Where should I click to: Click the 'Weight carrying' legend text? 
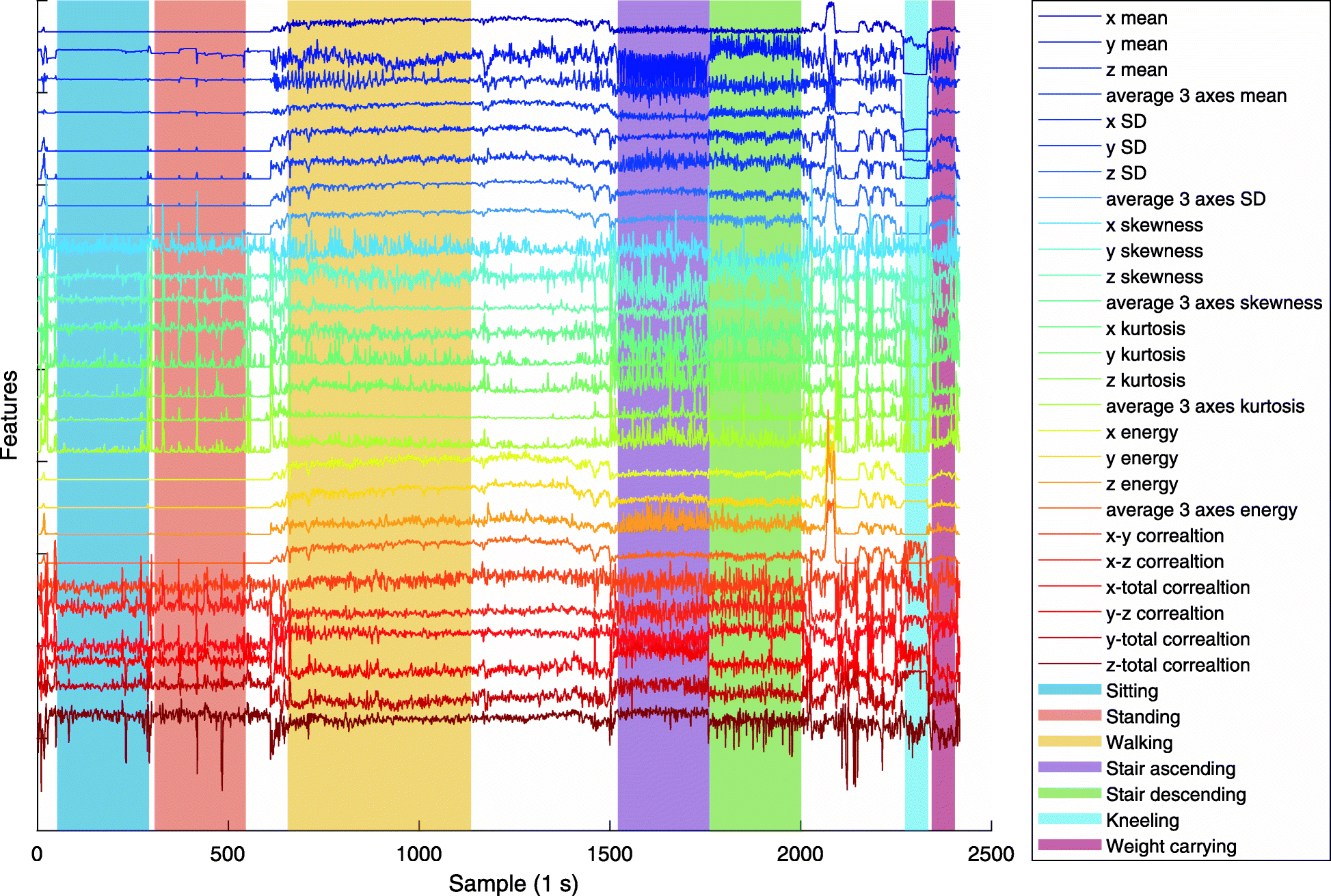[1171, 846]
